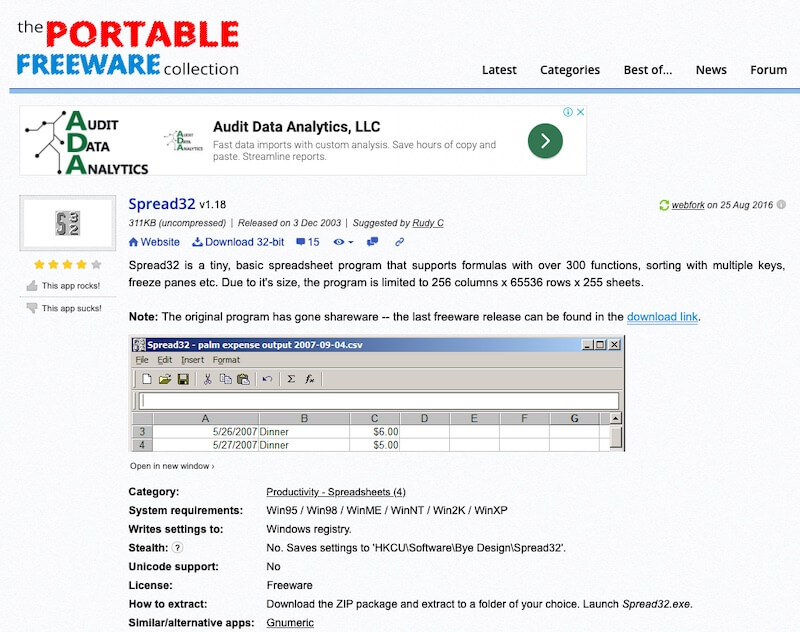The width and height of the screenshot is (800, 632).
Task: Click the 'Website' link text
Action: coord(160,242)
